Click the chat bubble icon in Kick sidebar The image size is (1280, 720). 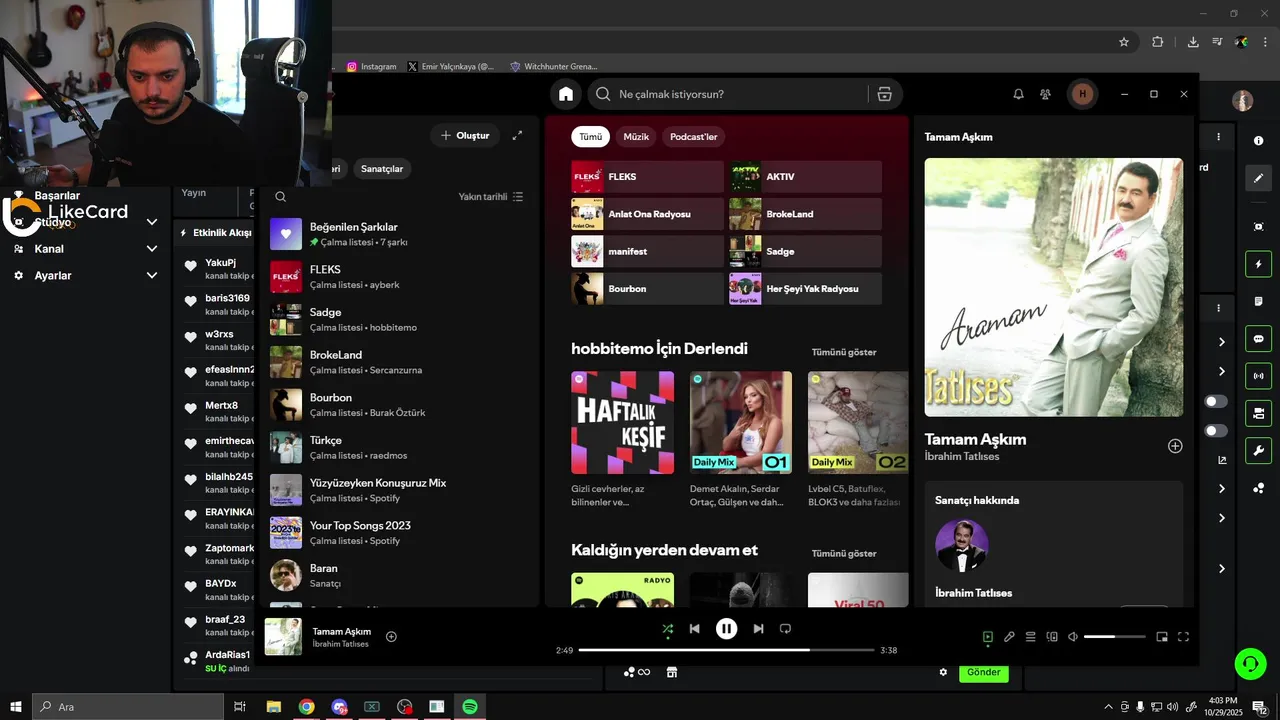click(x=1259, y=338)
